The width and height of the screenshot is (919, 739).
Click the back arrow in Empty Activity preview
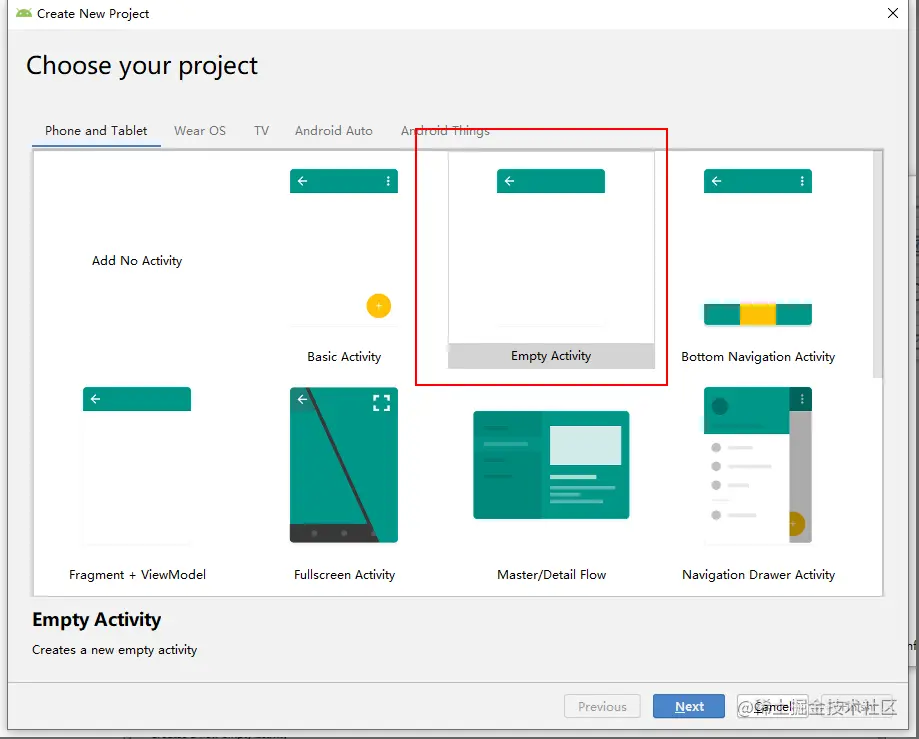pyautogui.click(x=509, y=181)
